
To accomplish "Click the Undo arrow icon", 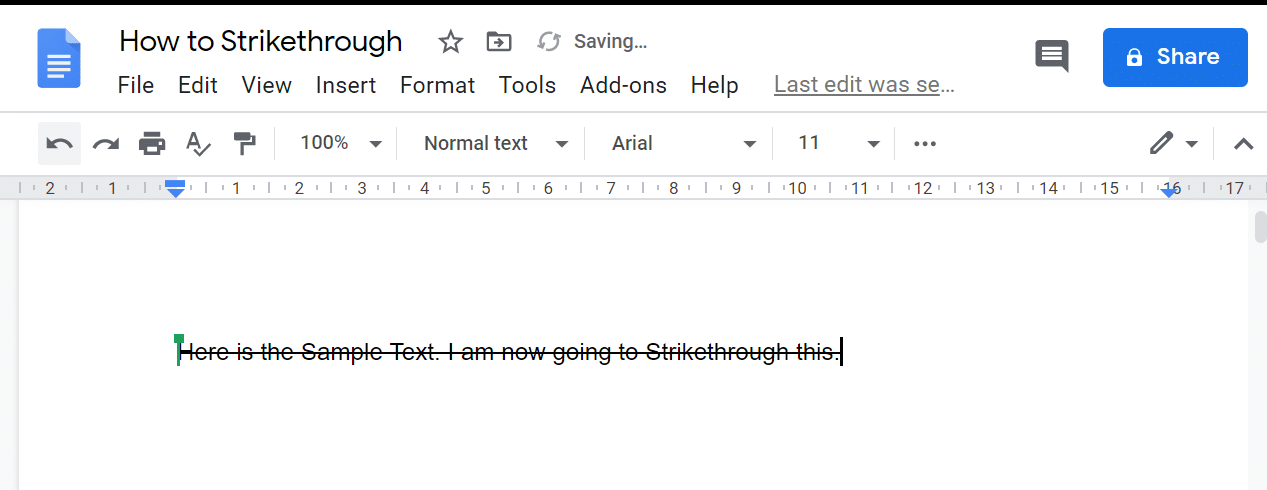I will 60,144.
